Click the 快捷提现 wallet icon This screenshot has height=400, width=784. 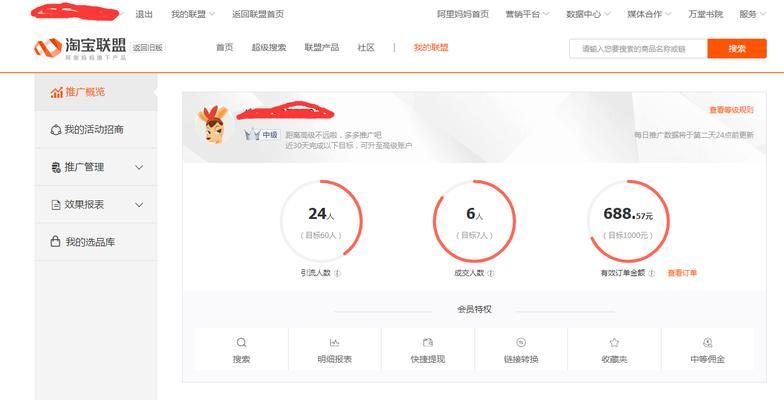[428, 342]
